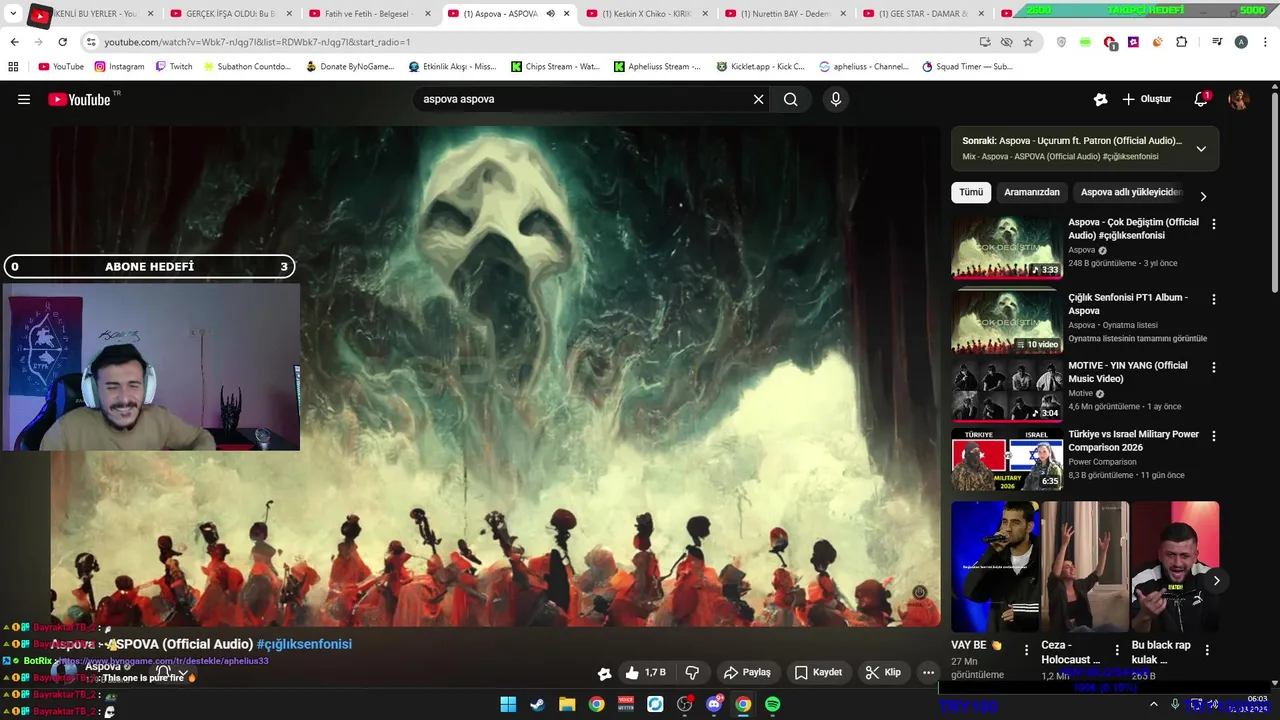1280x720 pixels.
Task: Open the Windows Start menu
Action: pos(508,704)
